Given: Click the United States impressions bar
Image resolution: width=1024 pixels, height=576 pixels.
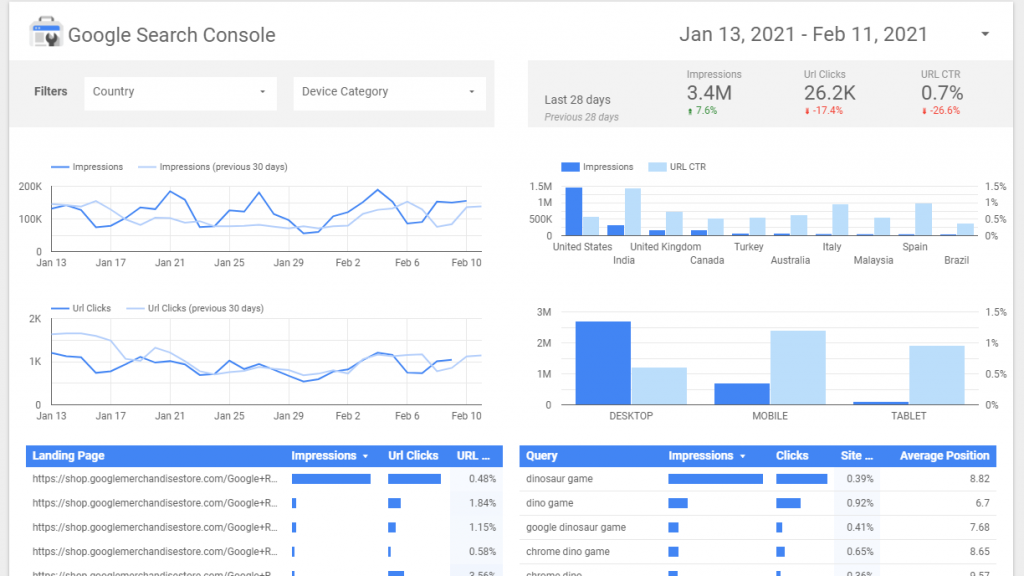Looking at the screenshot, I should [573, 211].
